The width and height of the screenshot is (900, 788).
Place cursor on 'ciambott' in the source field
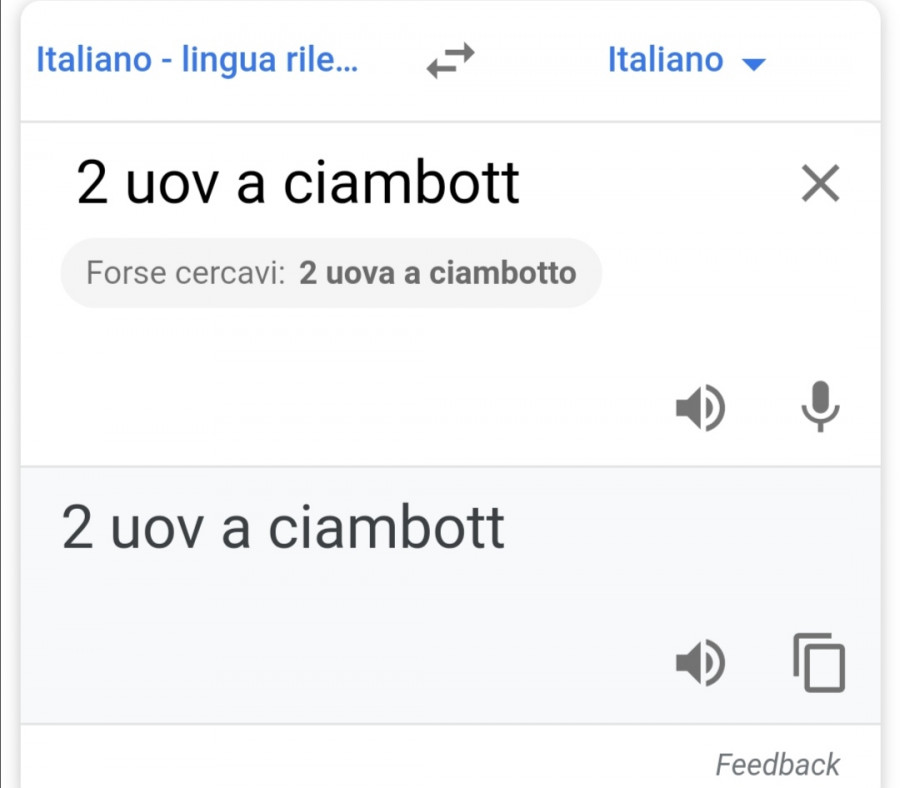[x=402, y=184]
